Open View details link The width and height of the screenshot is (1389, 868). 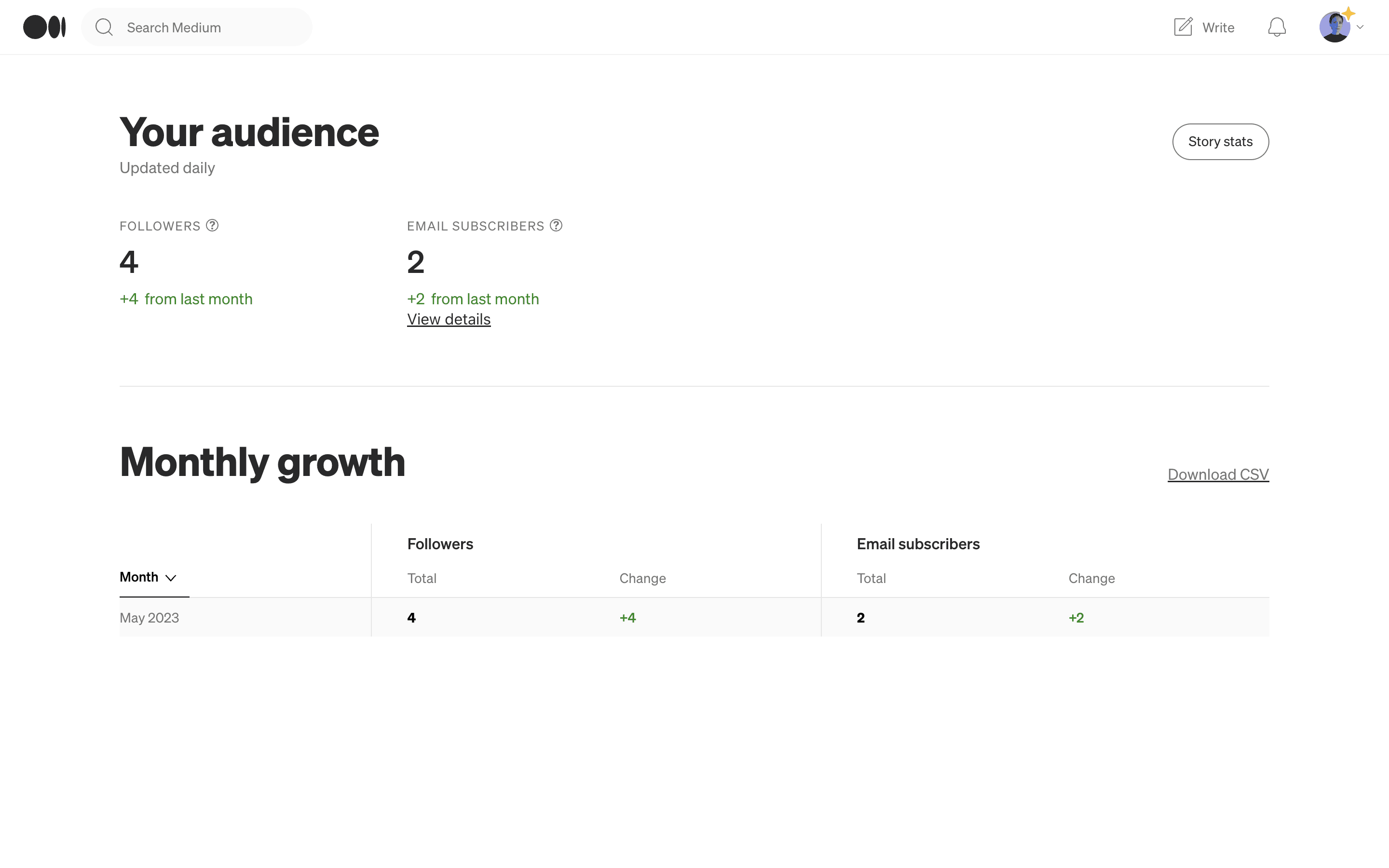(449, 319)
